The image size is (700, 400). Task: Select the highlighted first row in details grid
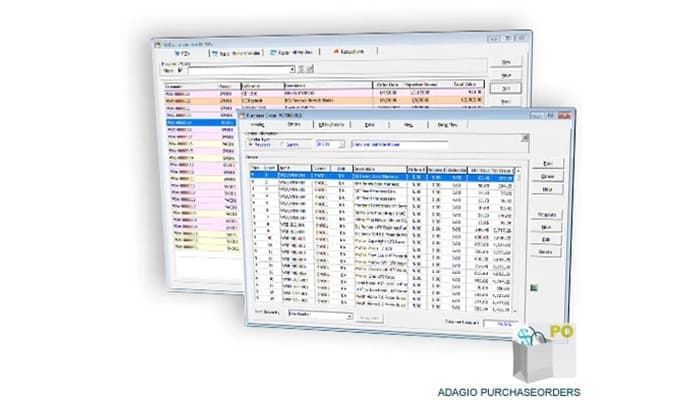tap(382, 177)
